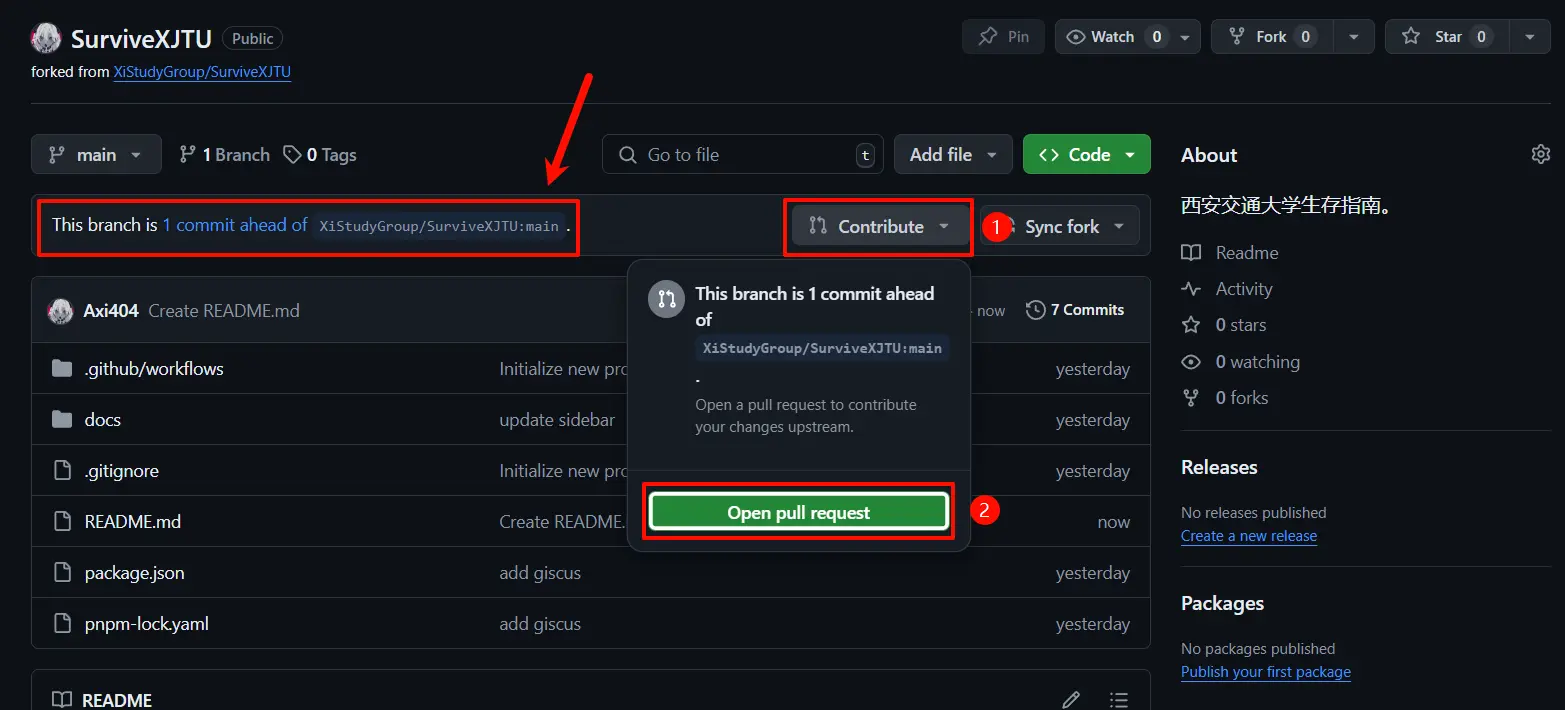Open the add giscus commit for package.json
1565x710 pixels.
point(540,573)
